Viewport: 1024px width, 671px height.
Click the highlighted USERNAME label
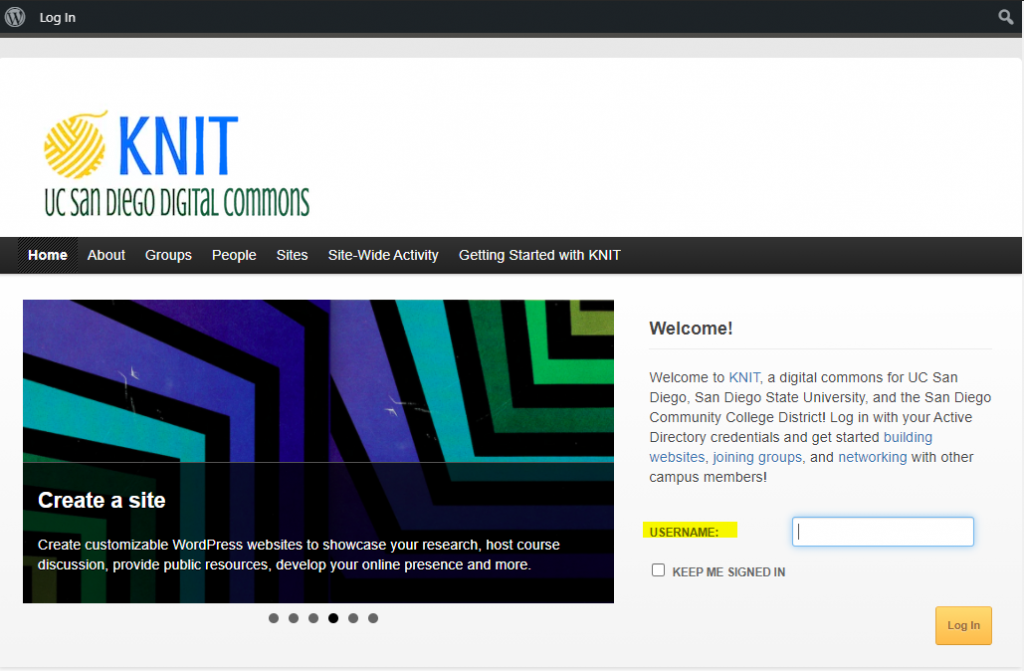tap(684, 532)
